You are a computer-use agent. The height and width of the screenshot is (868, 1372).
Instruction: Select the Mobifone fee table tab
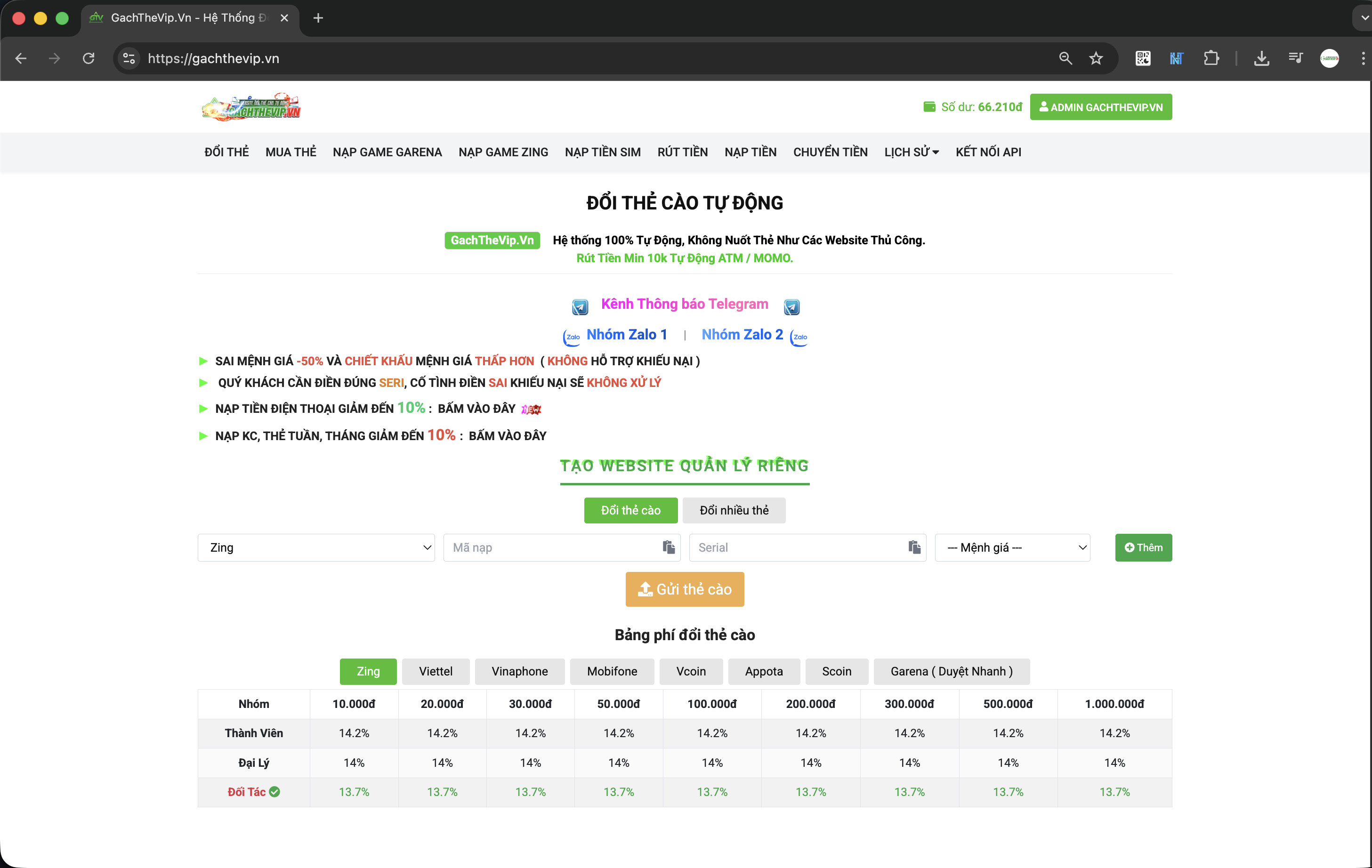612,672
